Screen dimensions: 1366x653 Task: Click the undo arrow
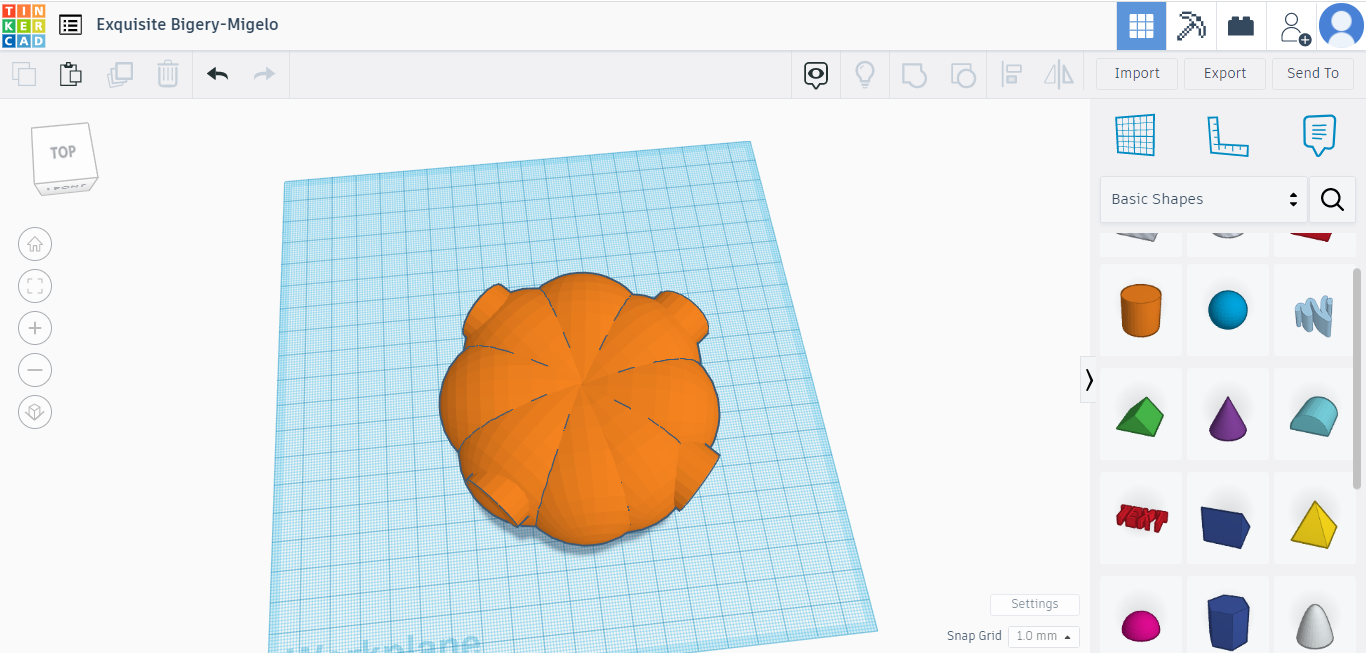pos(217,74)
